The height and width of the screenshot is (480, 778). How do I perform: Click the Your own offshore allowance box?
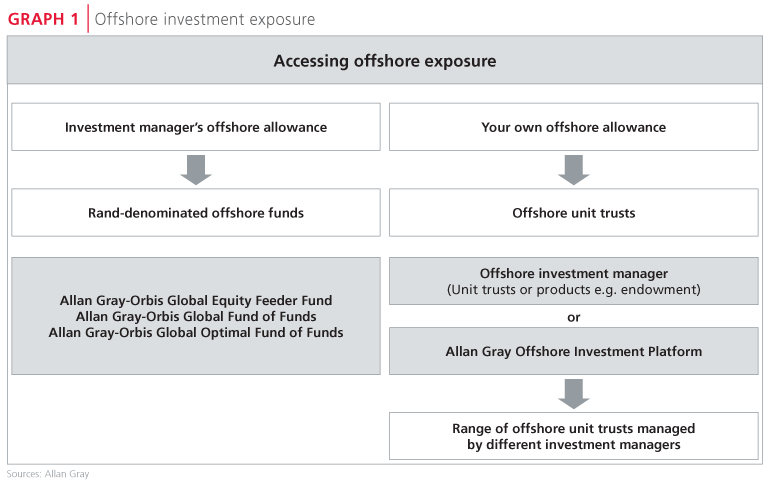pyautogui.click(x=574, y=127)
